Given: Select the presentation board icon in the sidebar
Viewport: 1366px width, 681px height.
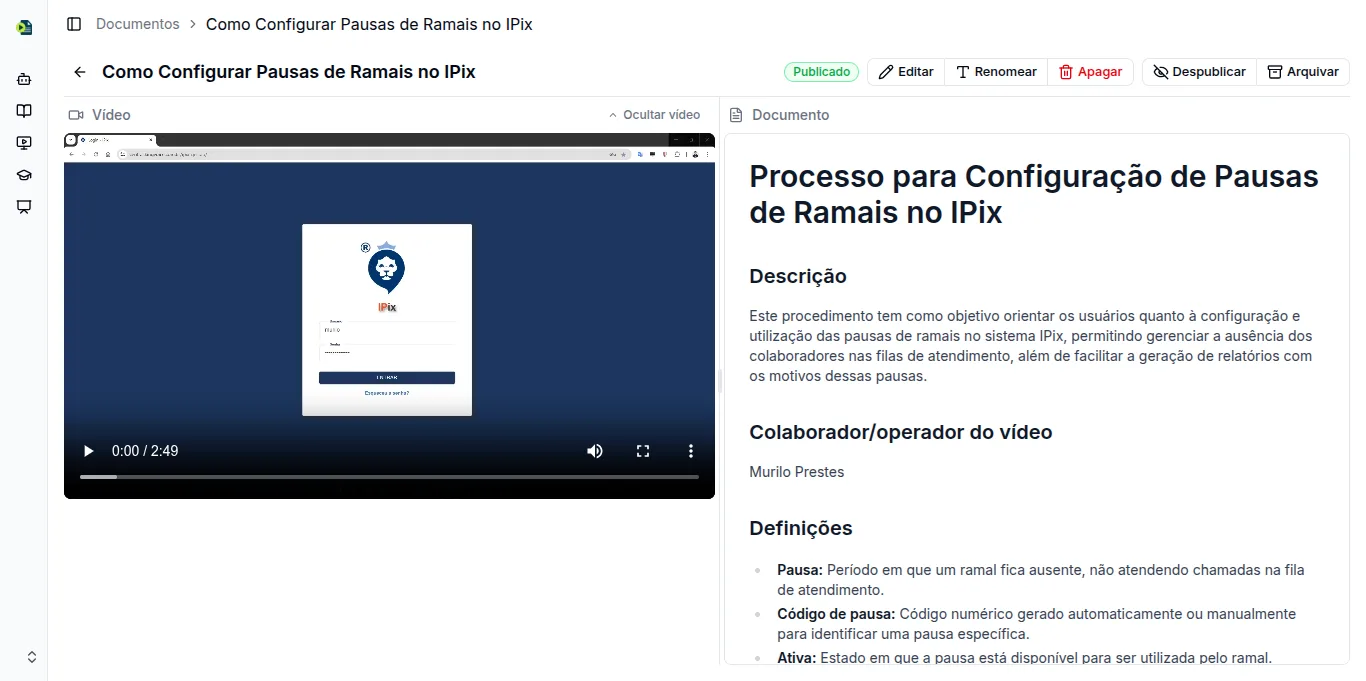Looking at the screenshot, I should [23, 207].
